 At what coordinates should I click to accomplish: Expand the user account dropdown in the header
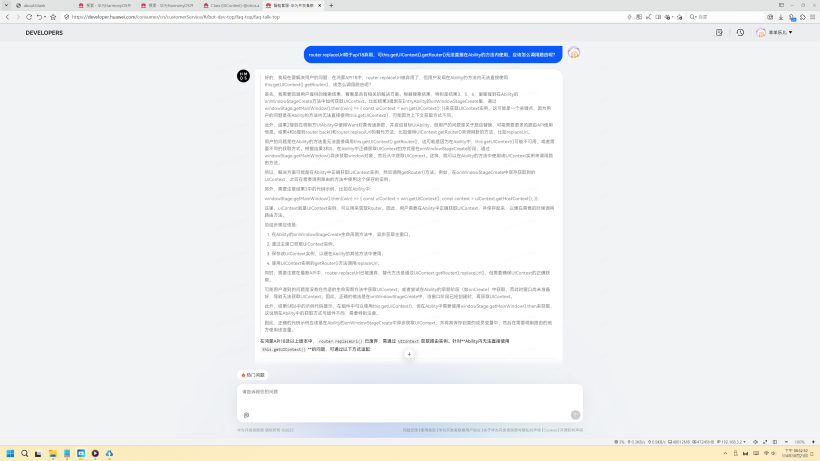tap(775, 33)
